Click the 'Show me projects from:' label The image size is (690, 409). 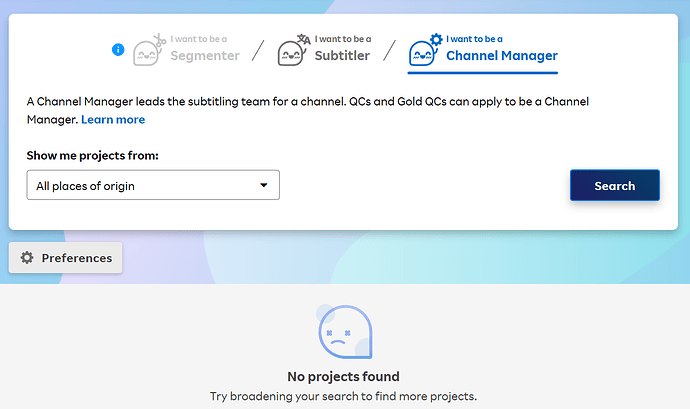[92, 155]
